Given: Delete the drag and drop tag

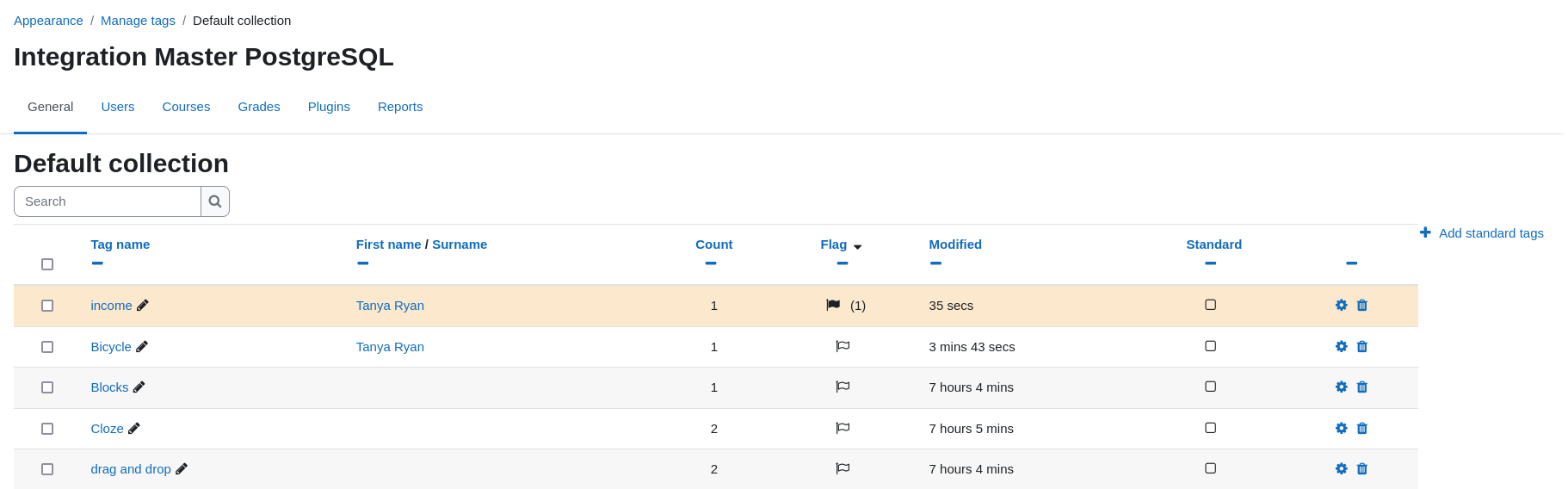Looking at the screenshot, I should pos(1362,468).
